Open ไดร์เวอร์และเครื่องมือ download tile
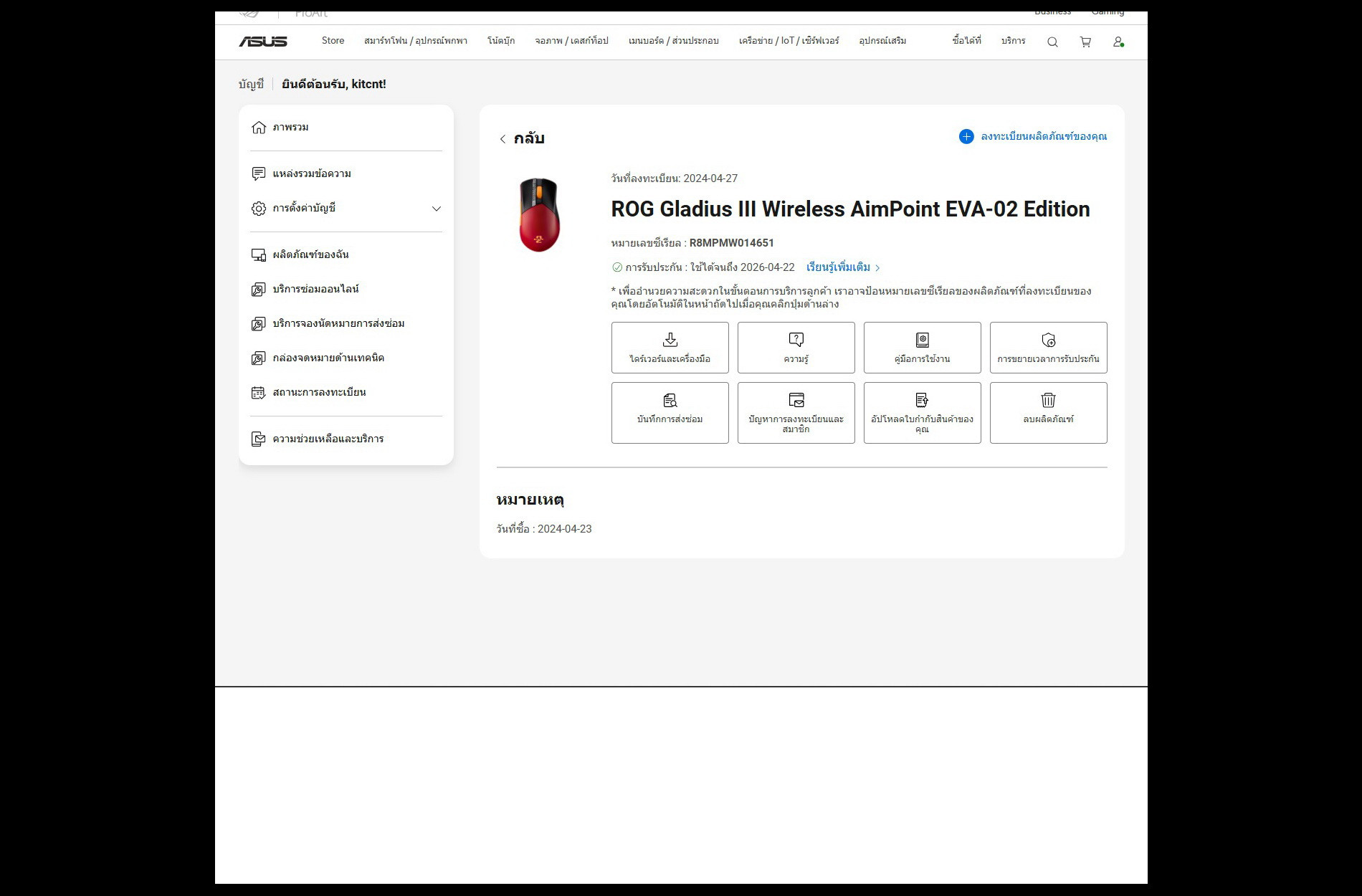 [x=670, y=348]
